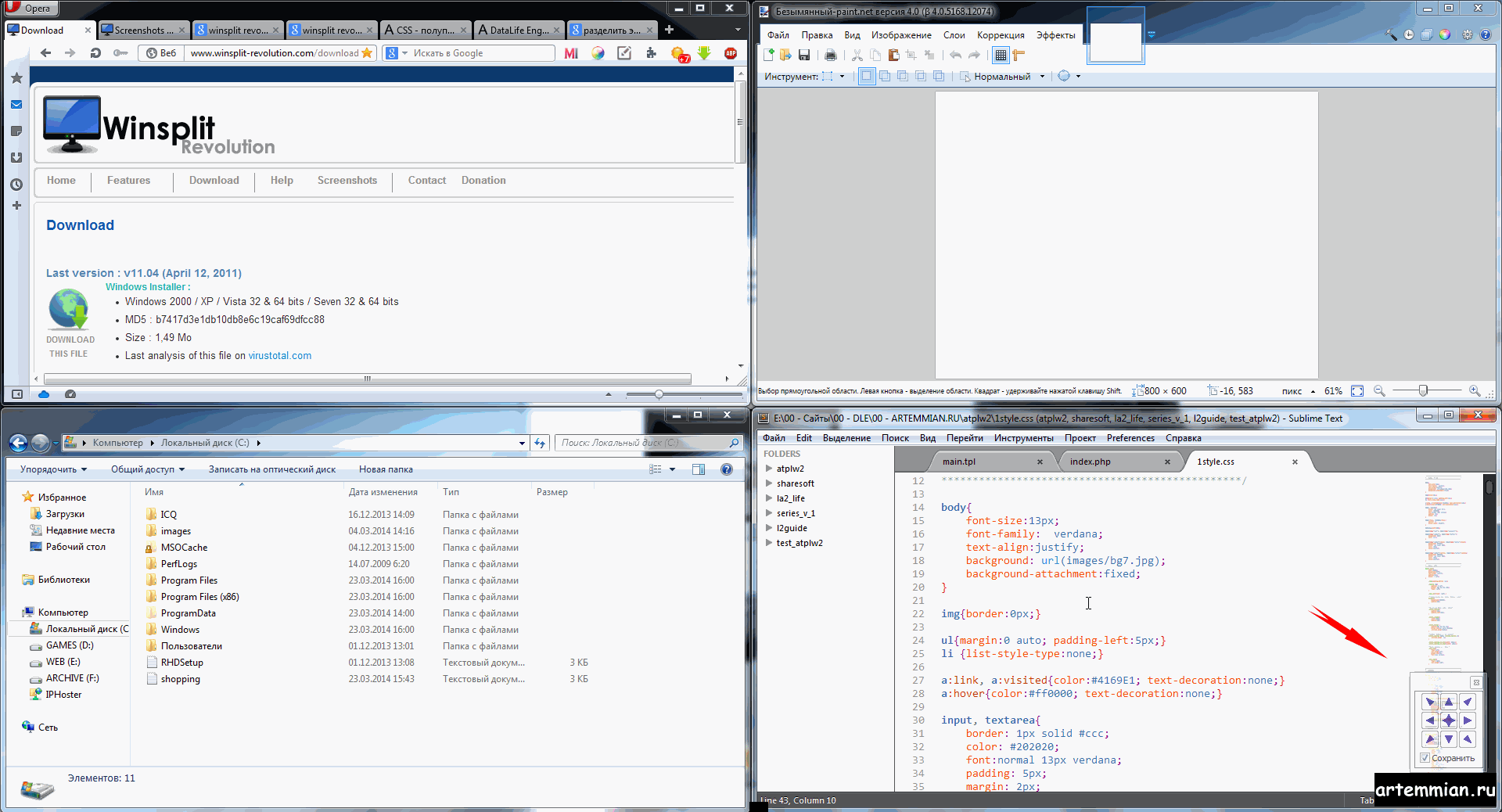The image size is (1502, 812).
Task: Click the Save icon in paint.net toolbar
Action: (x=804, y=55)
